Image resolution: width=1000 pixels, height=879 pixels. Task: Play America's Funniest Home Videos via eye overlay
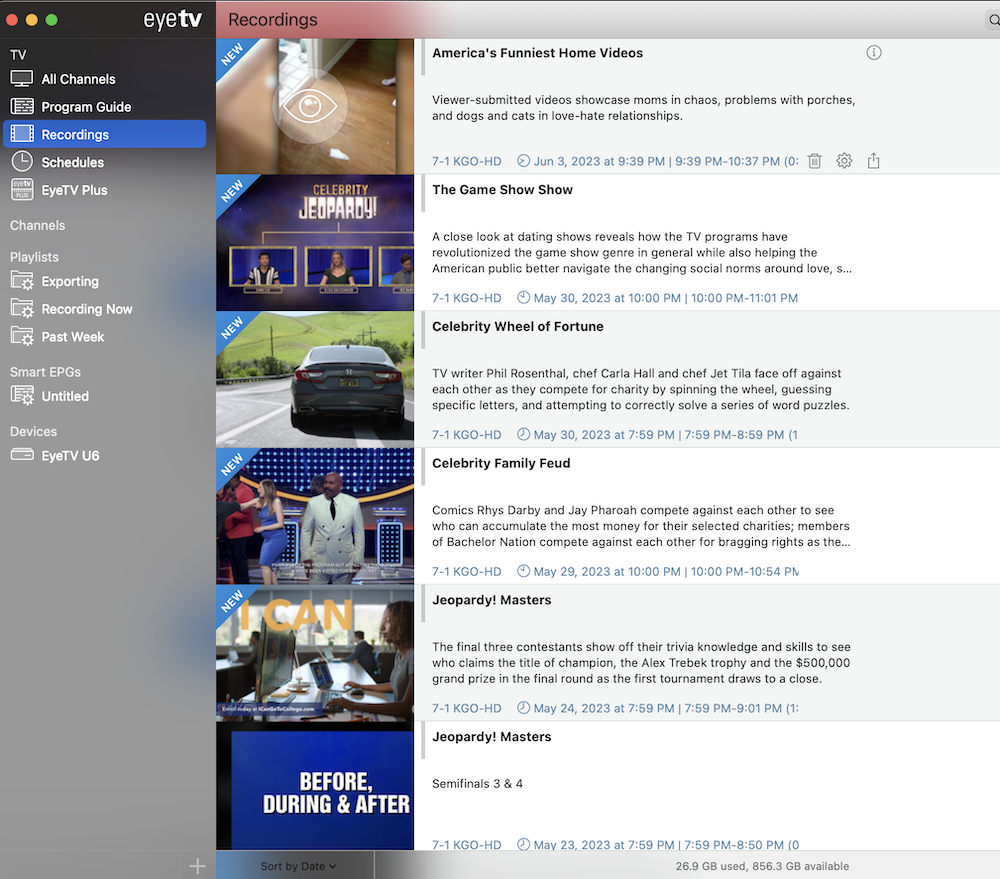310,106
